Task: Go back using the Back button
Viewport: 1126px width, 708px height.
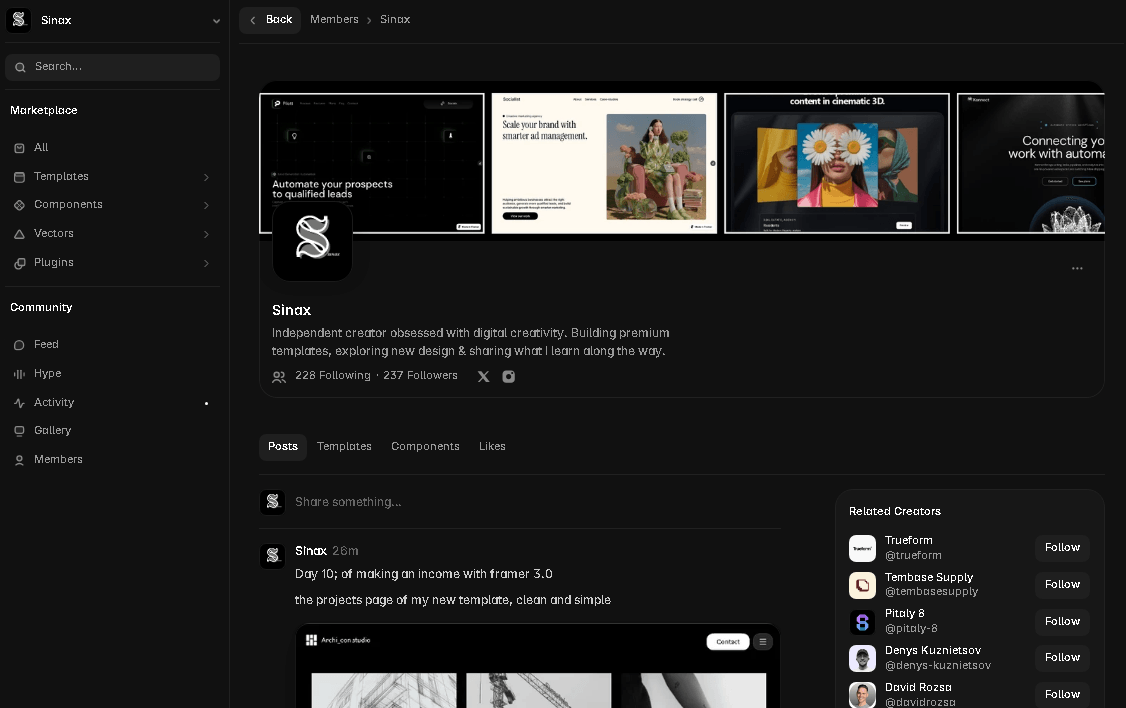Action: pos(270,20)
